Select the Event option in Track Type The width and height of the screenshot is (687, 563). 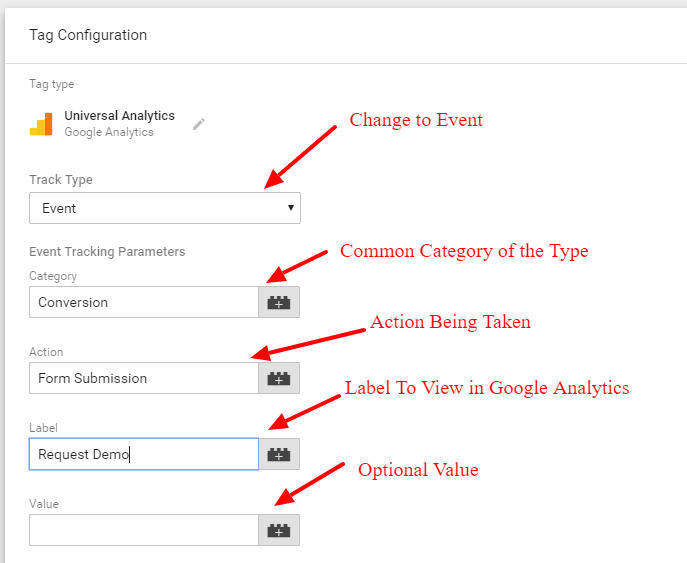165,208
